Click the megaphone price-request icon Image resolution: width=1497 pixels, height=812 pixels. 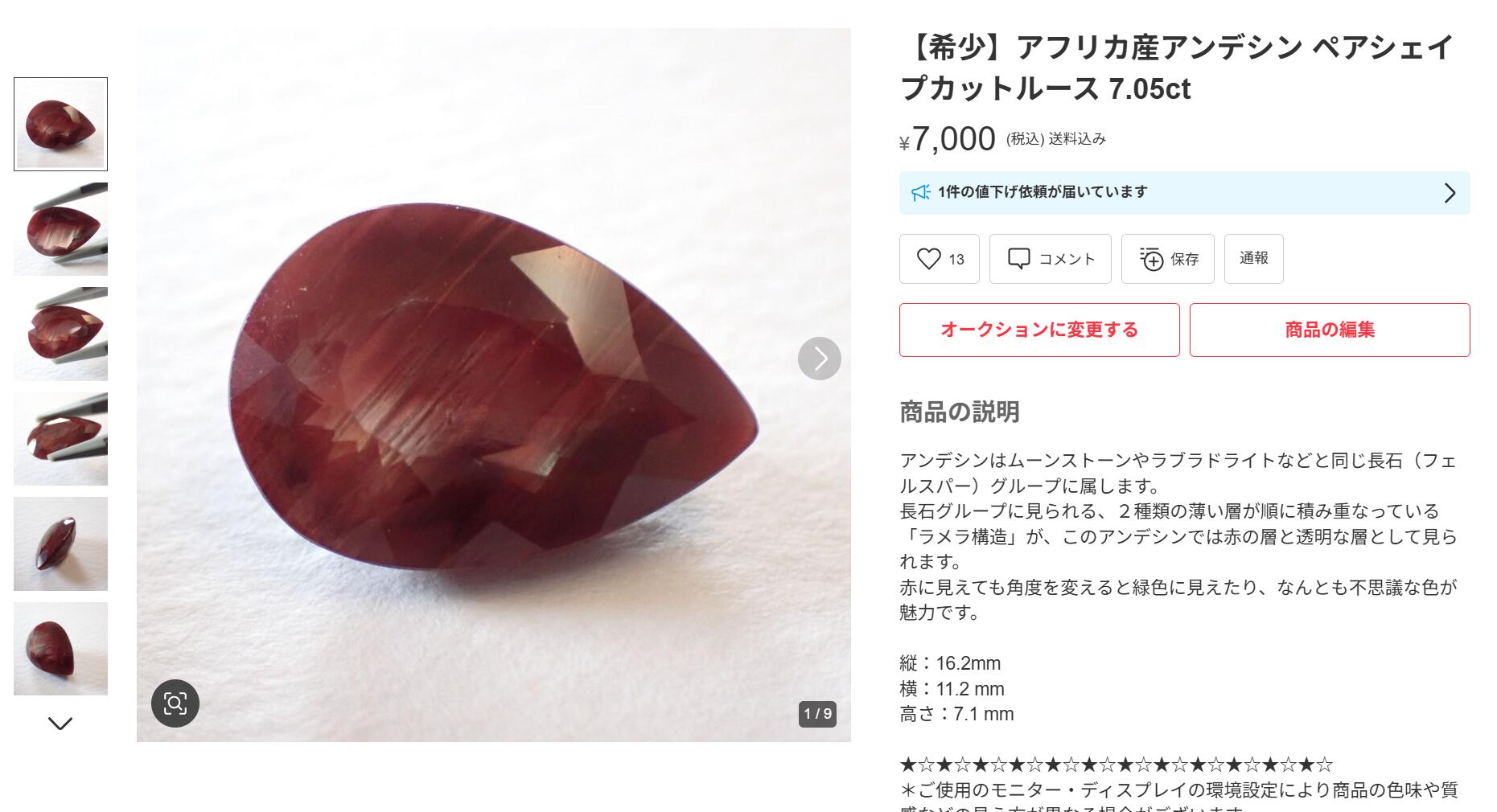920,192
